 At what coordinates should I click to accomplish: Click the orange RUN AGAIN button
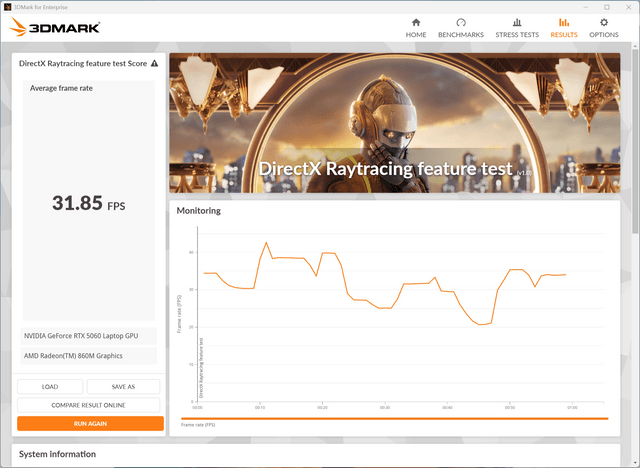[90, 424]
